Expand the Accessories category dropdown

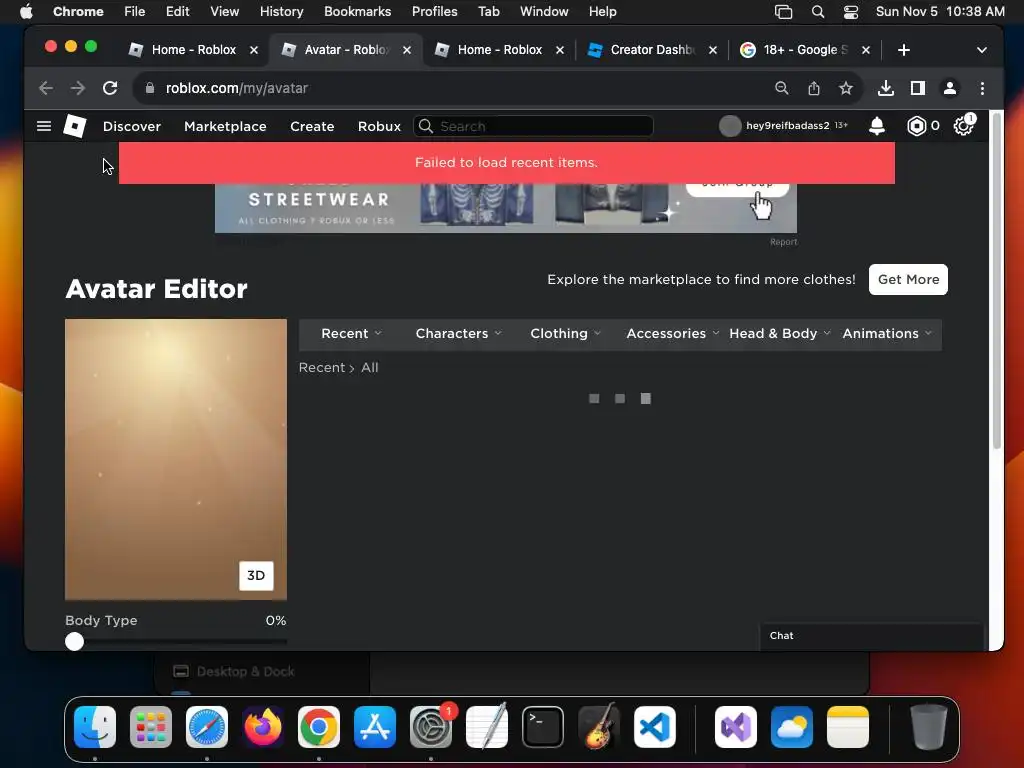tap(673, 334)
